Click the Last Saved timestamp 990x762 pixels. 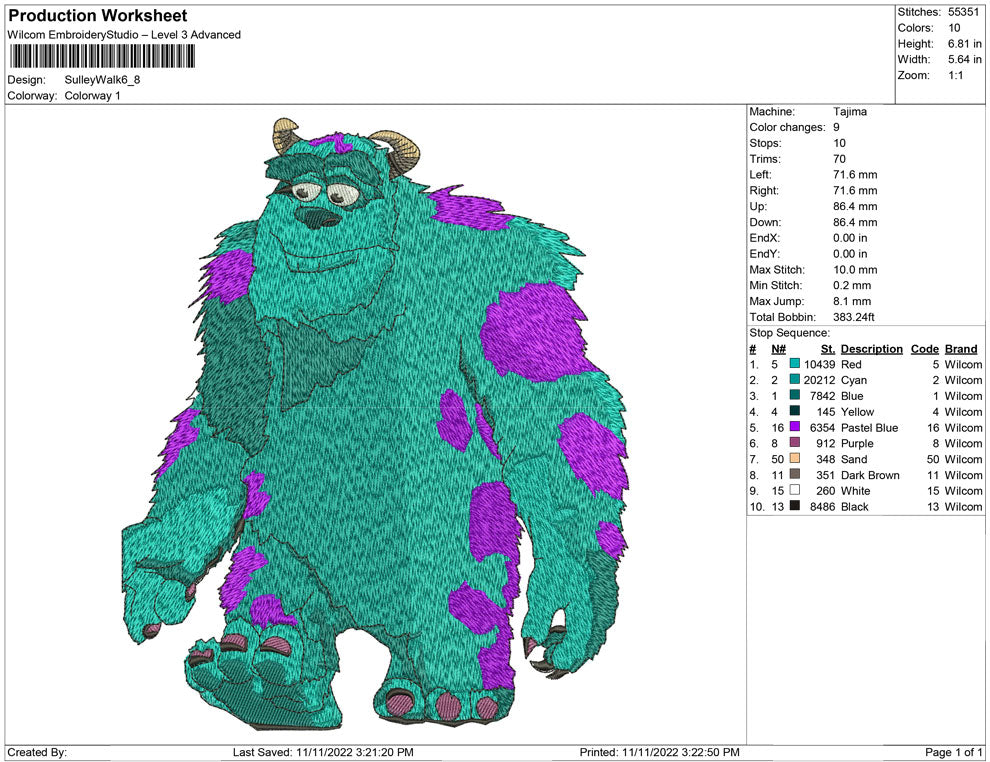(x=323, y=752)
